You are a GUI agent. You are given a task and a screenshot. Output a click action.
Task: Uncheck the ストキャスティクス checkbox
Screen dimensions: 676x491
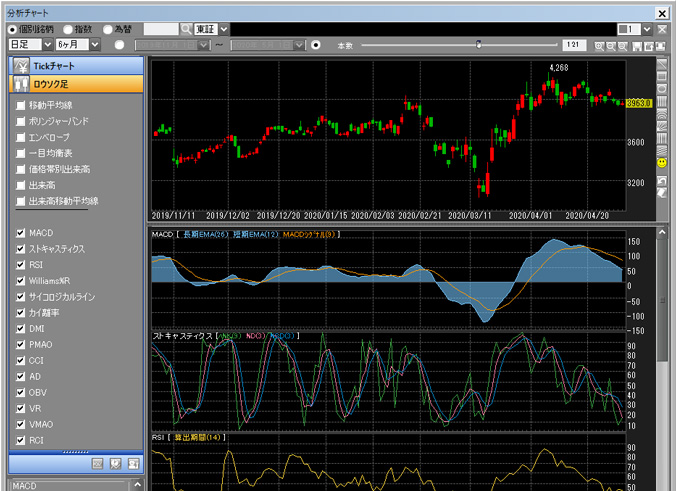pos(20,249)
